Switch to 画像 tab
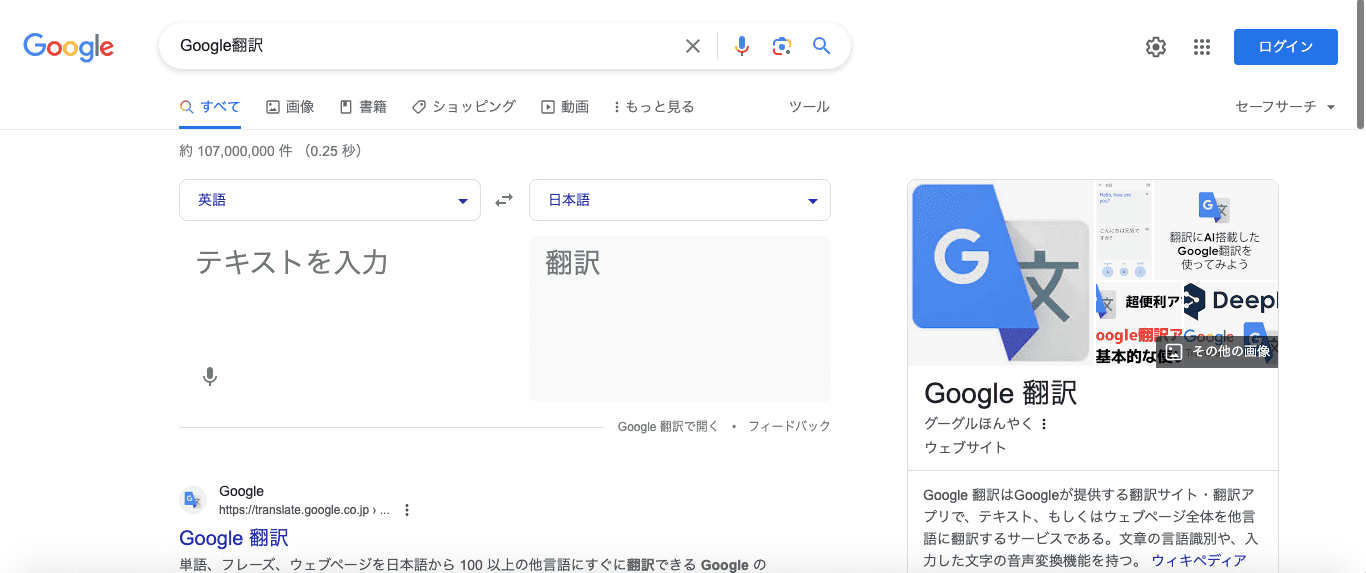Viewport: 1366px width, 573px height. pos(290,107)
